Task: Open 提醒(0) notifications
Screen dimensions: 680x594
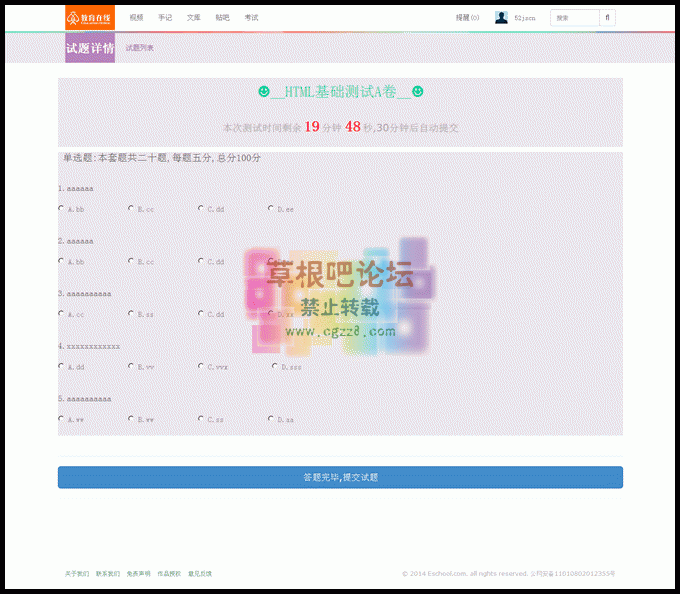Action: coord(468,18)
